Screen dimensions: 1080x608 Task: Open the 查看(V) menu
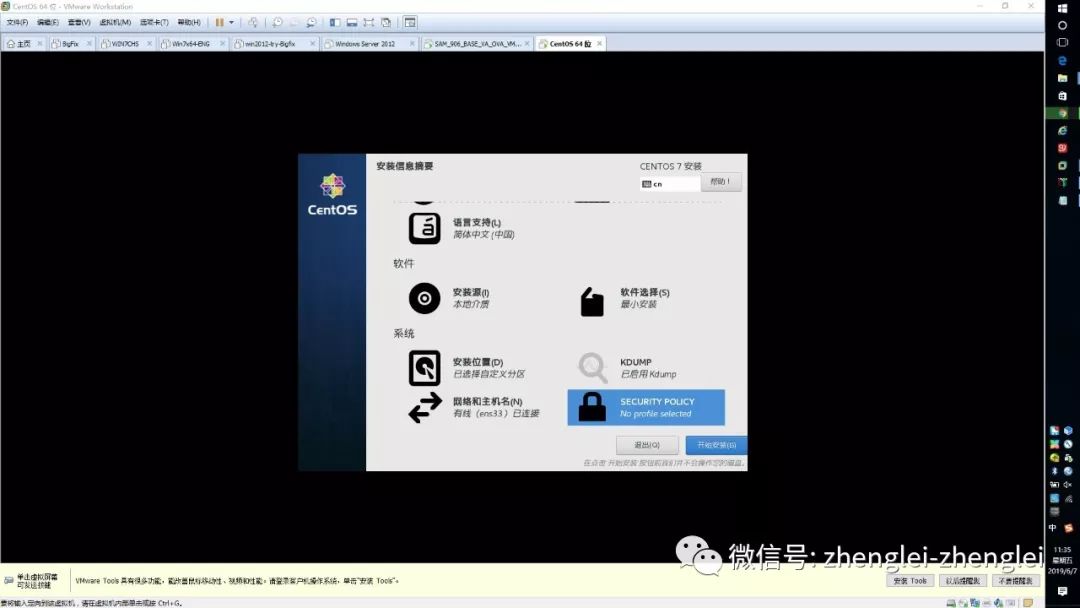[x=79, y=23]
